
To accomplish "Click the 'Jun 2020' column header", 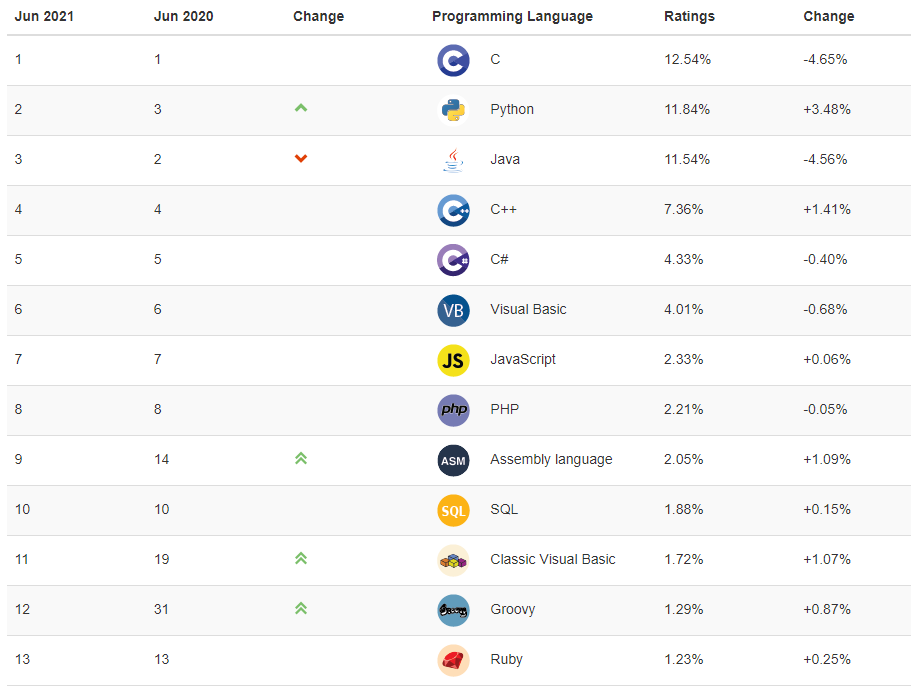I will pyautogui.click(x=184, y=16).
